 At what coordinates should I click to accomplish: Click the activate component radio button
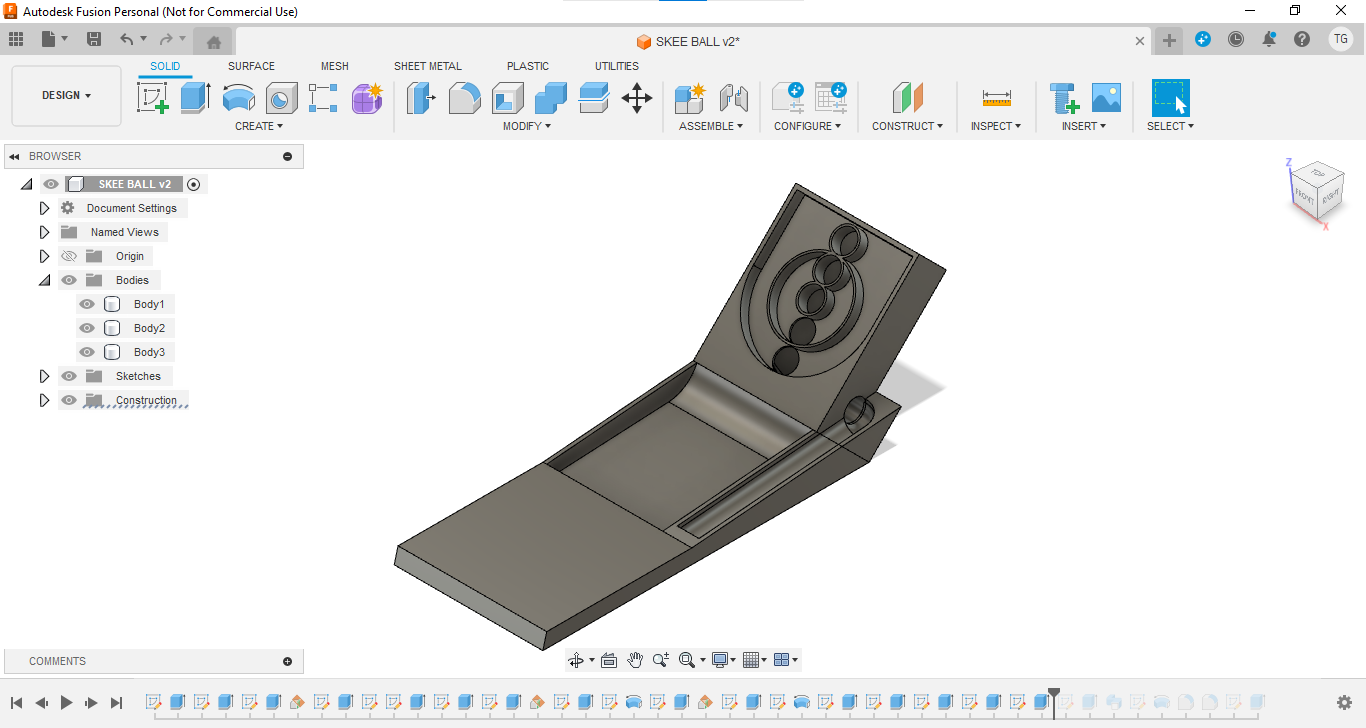194,184
